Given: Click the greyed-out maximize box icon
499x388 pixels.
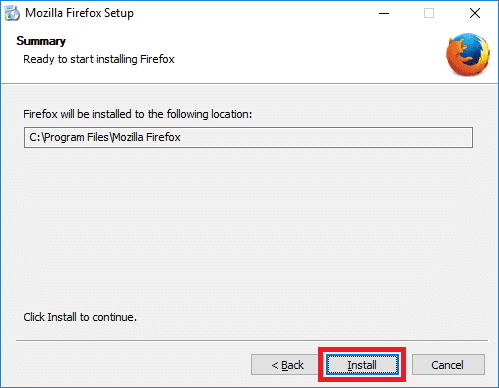Looking at the screenshot, I should point(429,13).
